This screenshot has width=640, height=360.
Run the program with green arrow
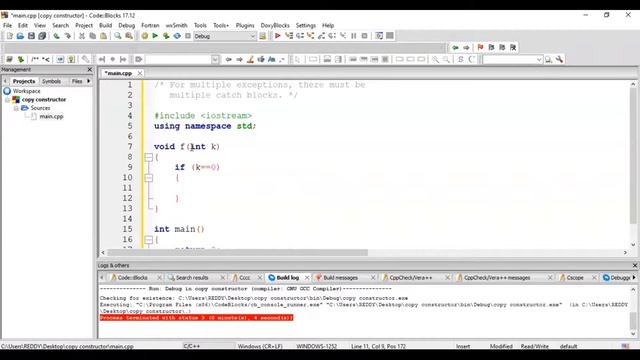tap(155, 36)
